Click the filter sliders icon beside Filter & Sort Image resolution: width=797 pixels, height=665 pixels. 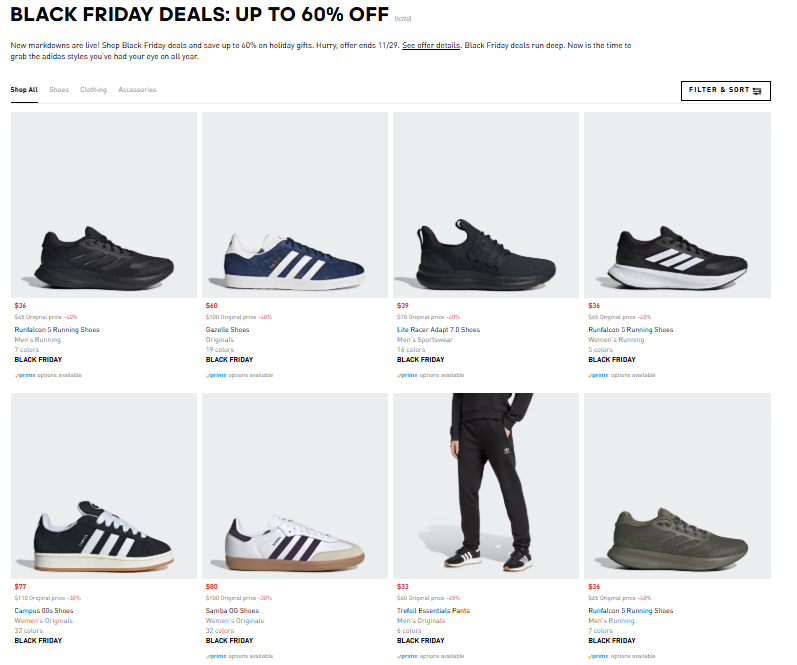[757, 91]
